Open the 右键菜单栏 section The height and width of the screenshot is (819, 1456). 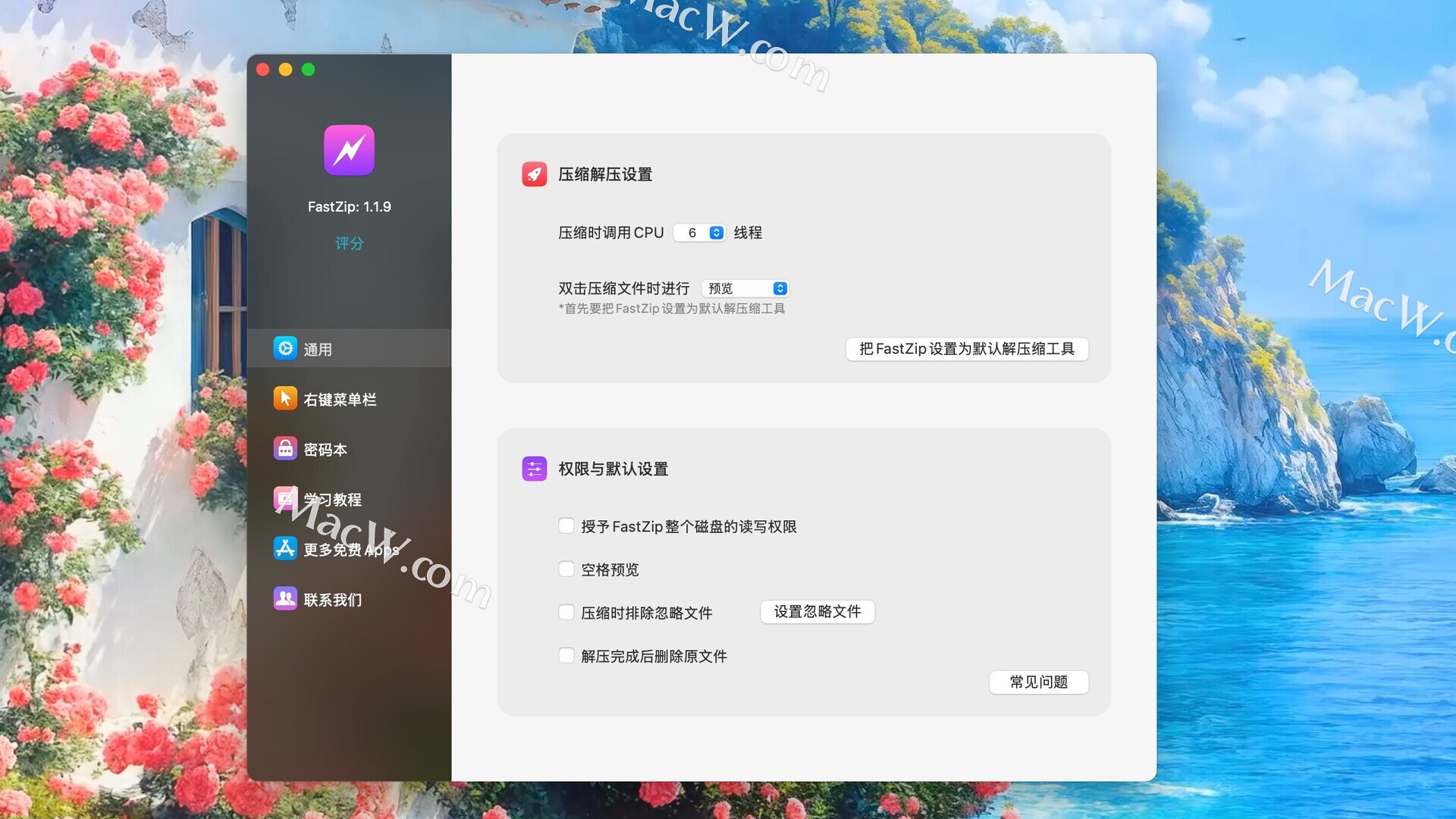tap(349, 399)
